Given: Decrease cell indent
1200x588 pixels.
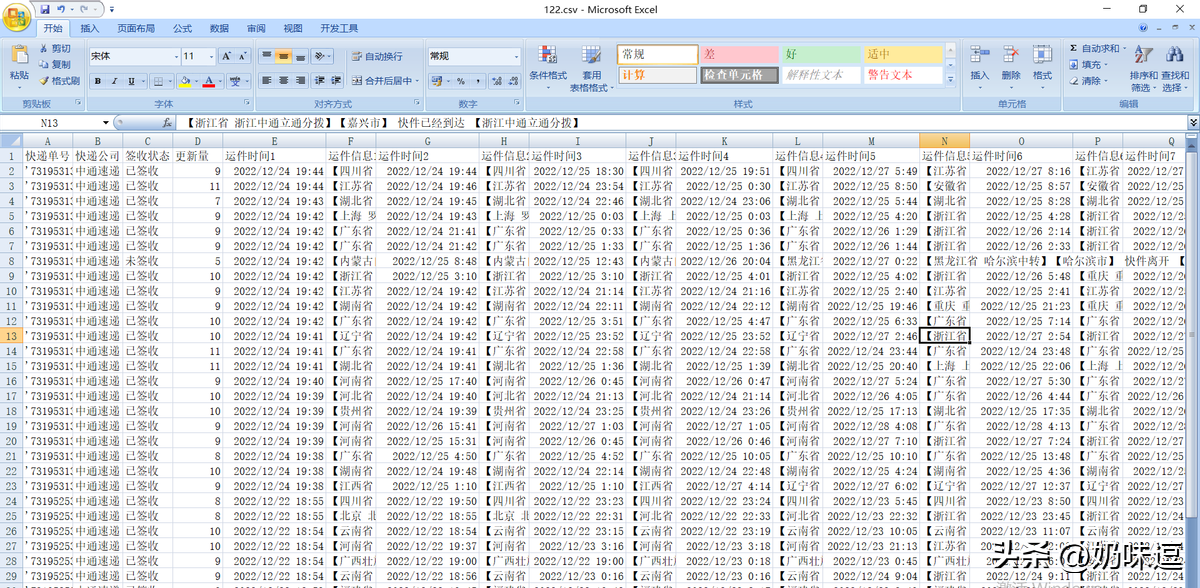Looking at the screenshot, I should [320, 81].
